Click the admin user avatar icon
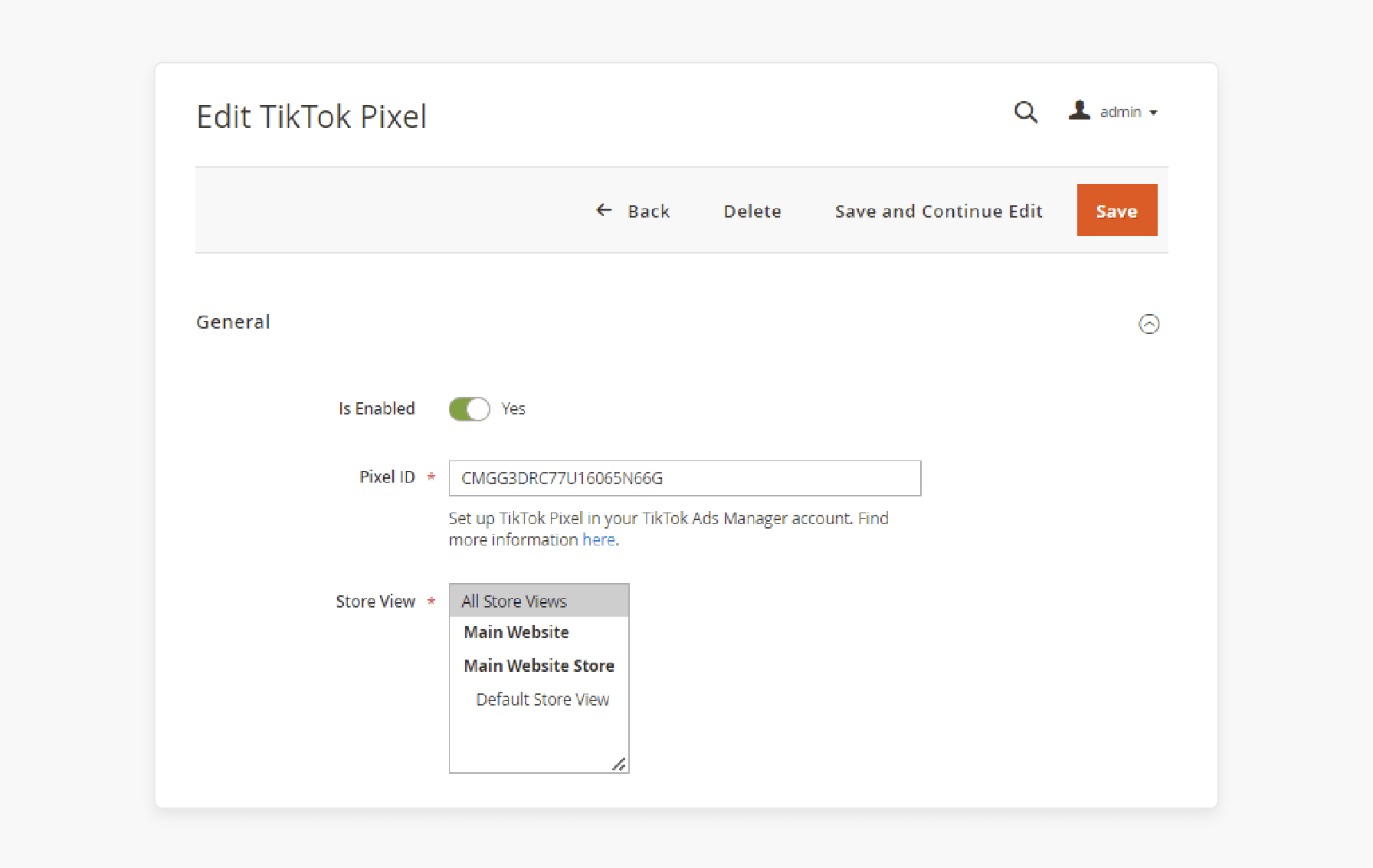 [1080, 111]
